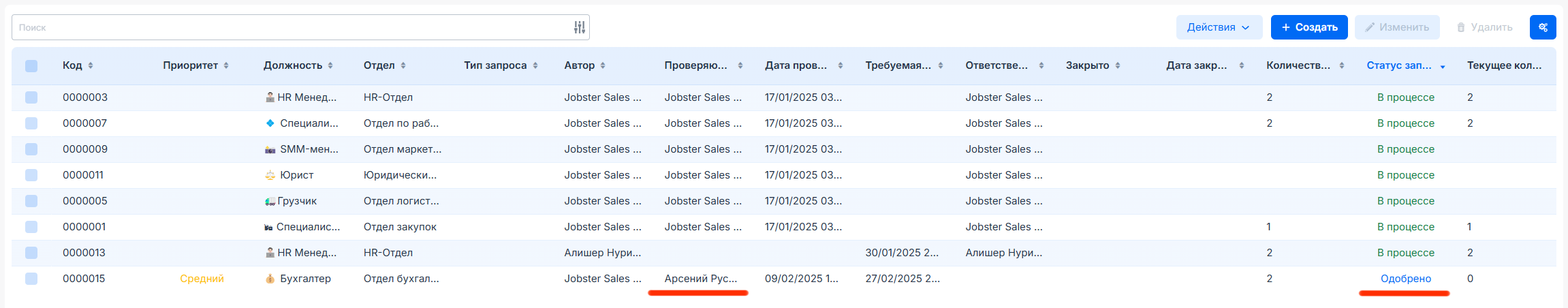Click HR manager icon in row 0000013
Screen dimensions: 1568x308
tap(270, 253)
